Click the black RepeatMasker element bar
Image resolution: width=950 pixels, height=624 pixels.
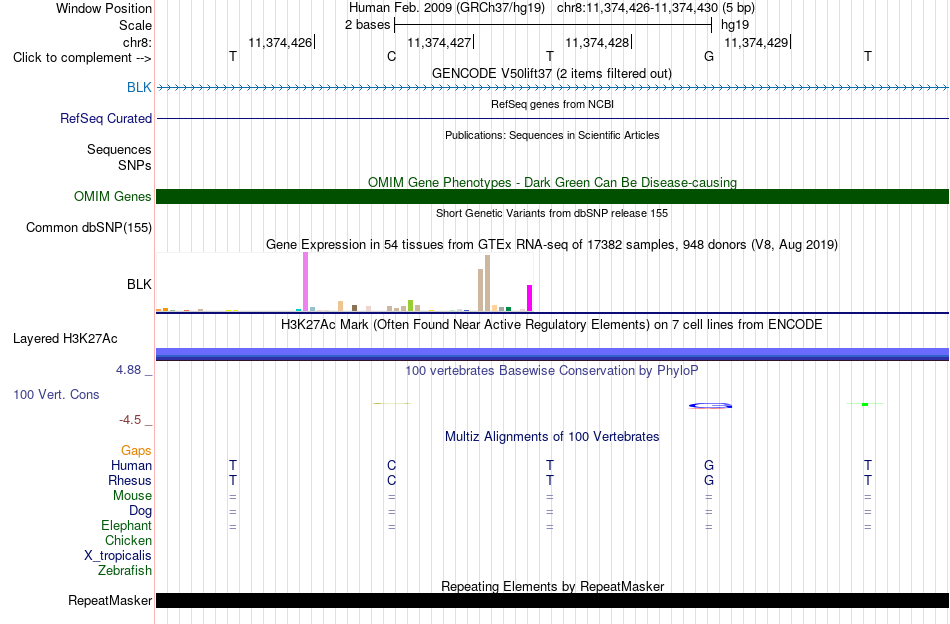point(552,600)
